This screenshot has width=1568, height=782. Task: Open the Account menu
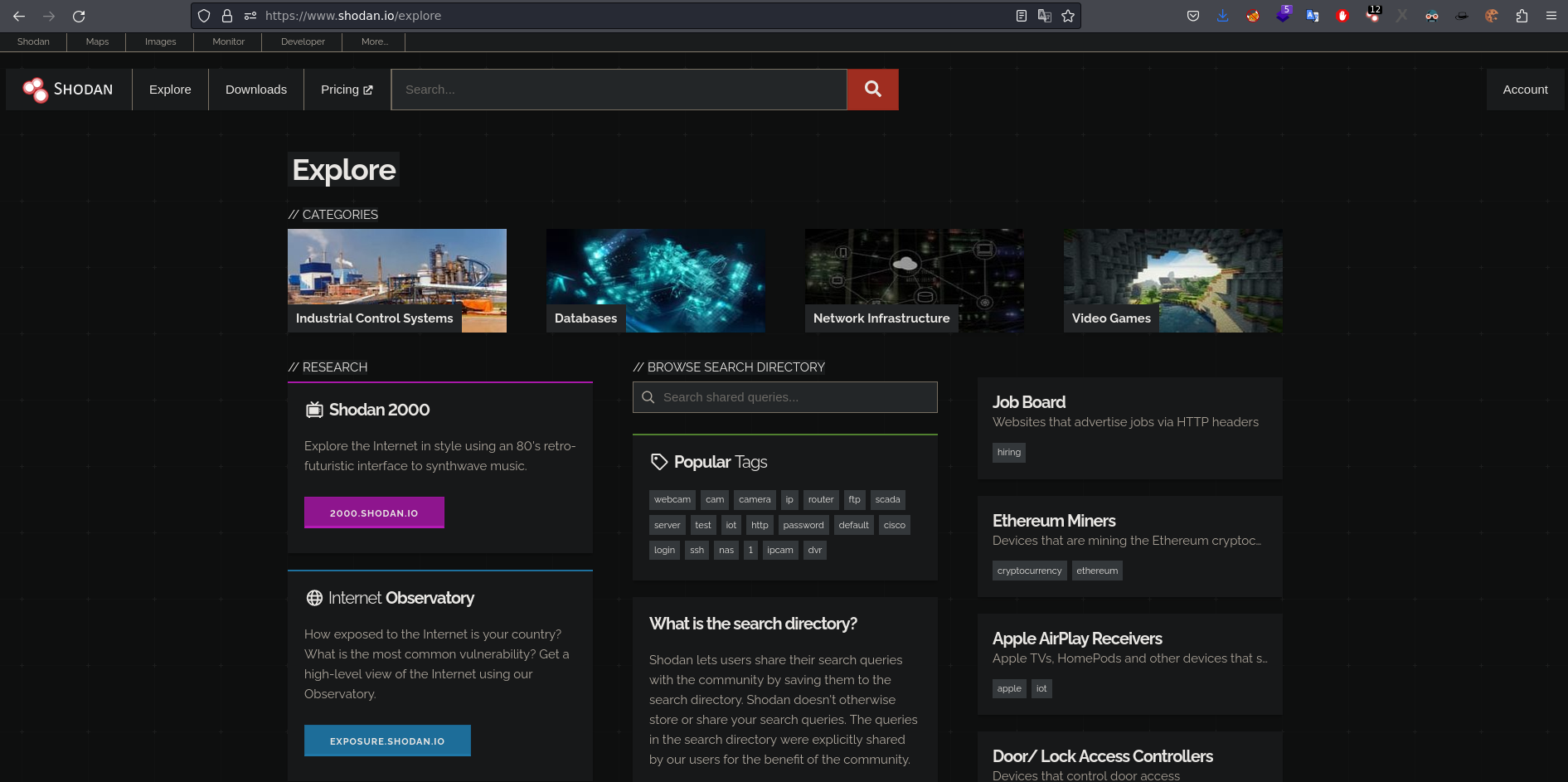click(1525, 90)
